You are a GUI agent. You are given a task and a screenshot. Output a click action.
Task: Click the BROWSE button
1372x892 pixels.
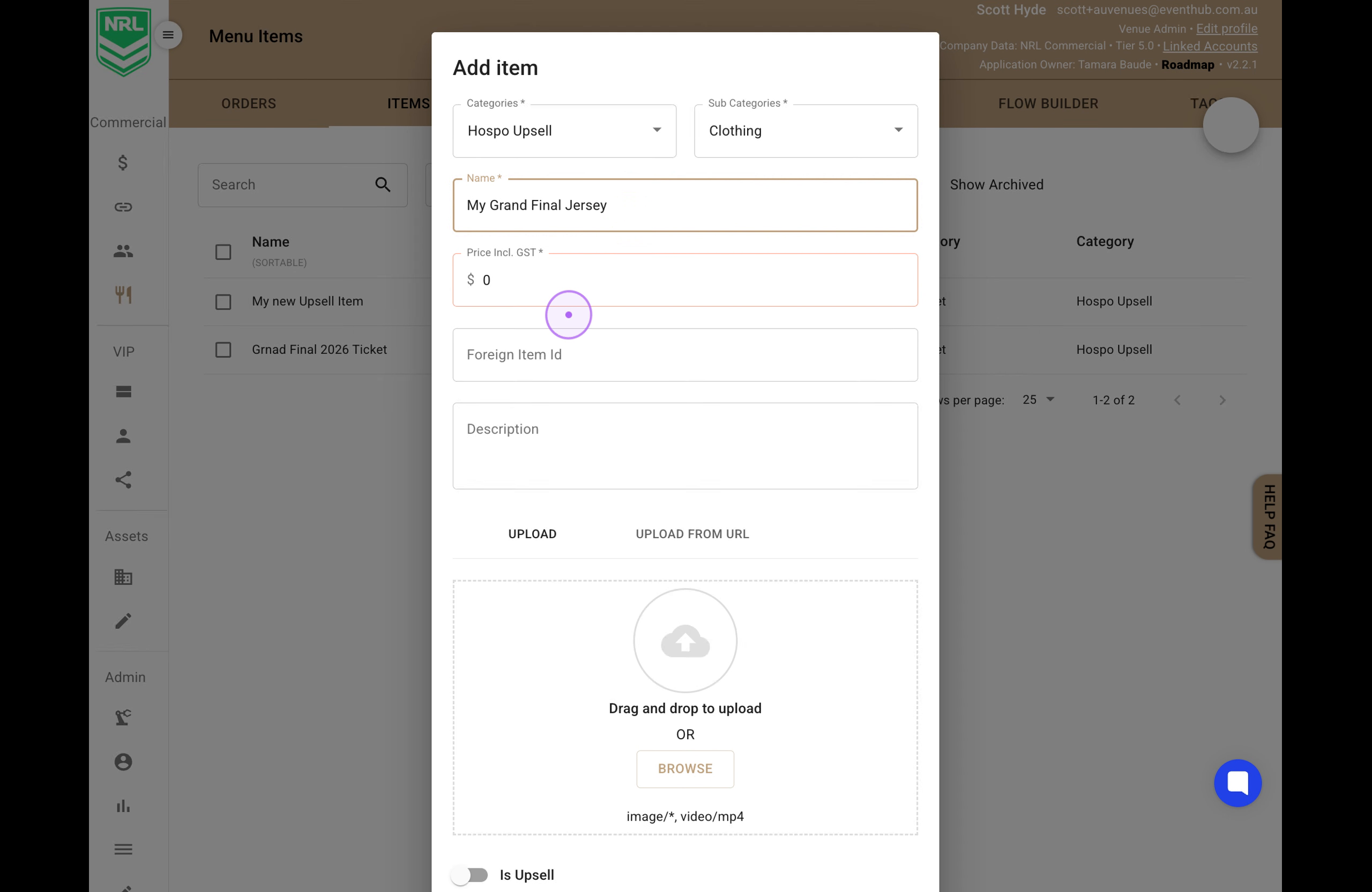pyautogui.click(x=685, y=769)
